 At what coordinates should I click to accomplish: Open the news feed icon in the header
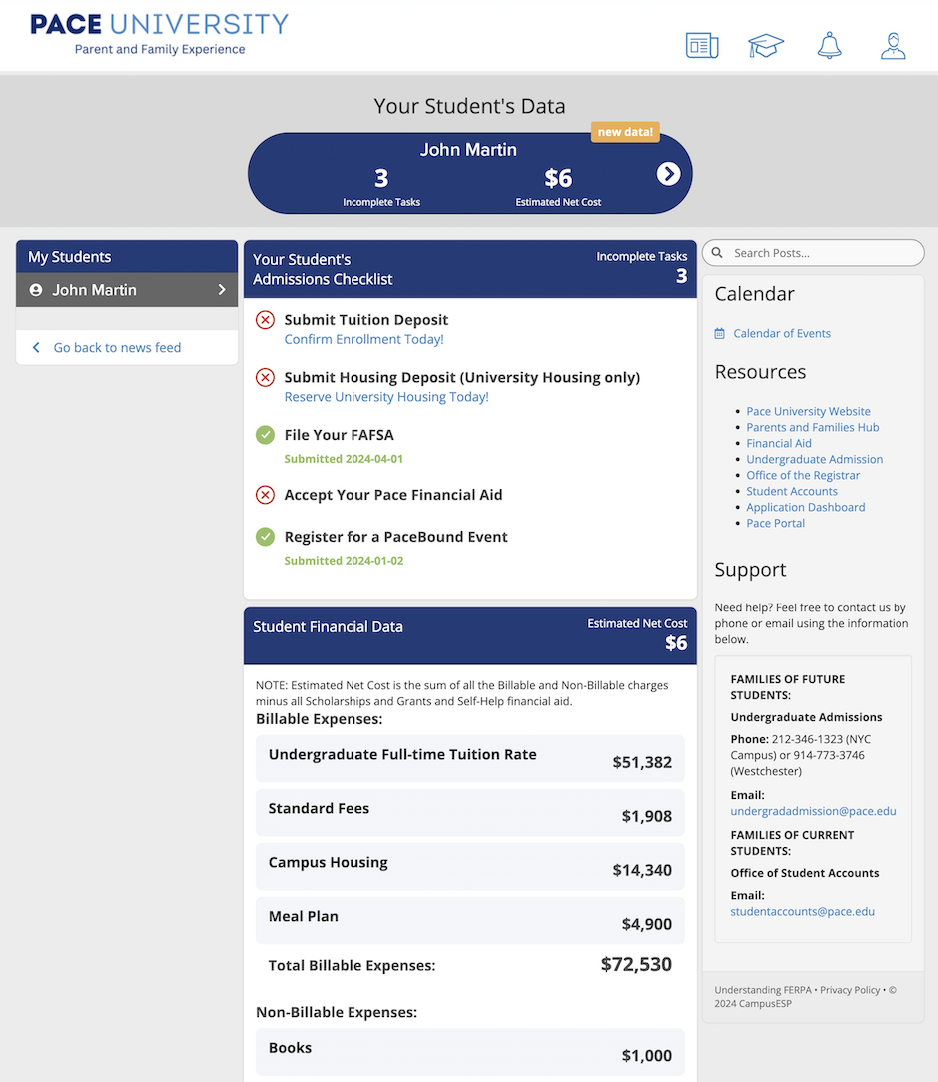pyautogui.click(x=701, y=45)
